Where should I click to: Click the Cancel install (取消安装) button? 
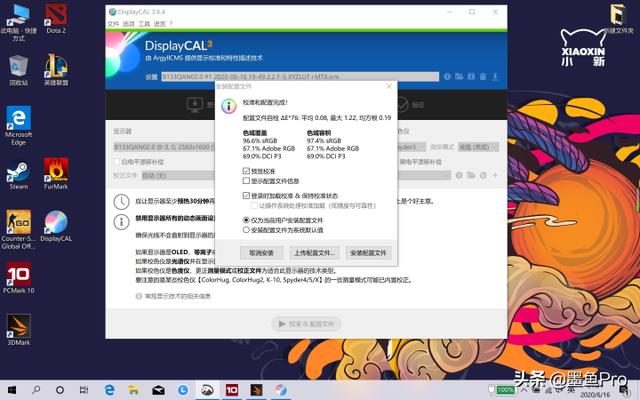point(261,253)
